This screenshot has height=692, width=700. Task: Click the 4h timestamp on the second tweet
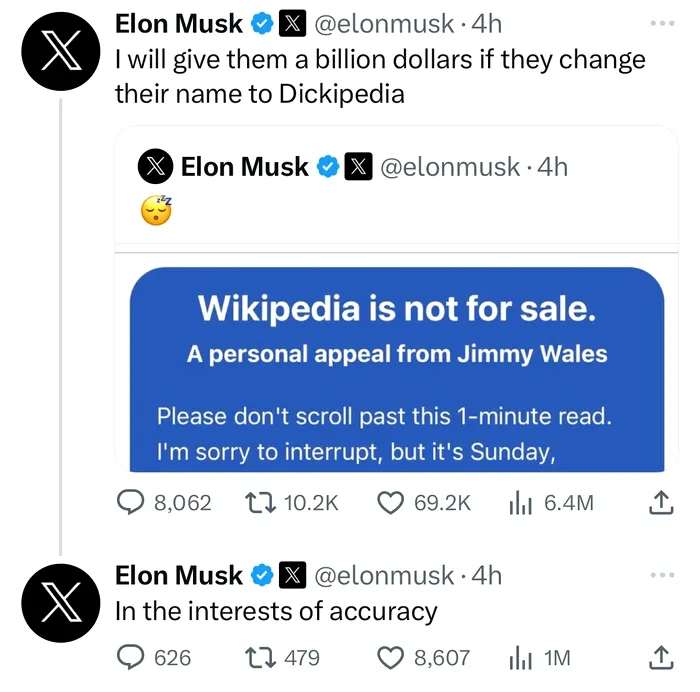tap(487, 576)
